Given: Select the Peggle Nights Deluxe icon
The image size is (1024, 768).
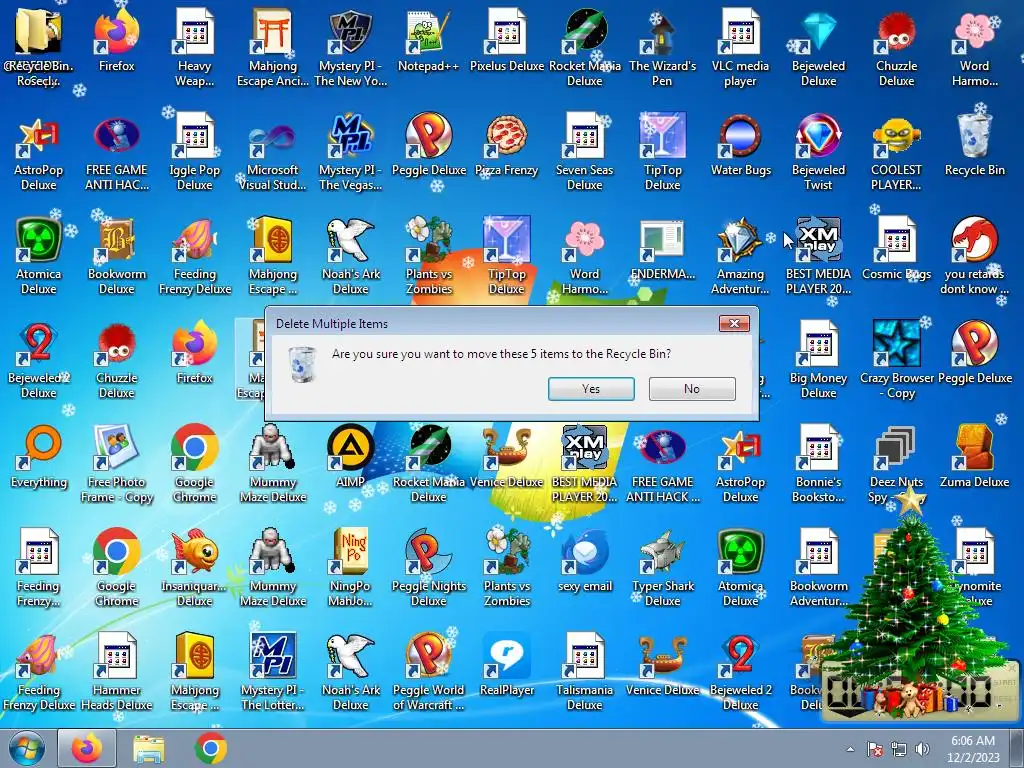Looking at the screenshot, I should (x=428, y=568).
